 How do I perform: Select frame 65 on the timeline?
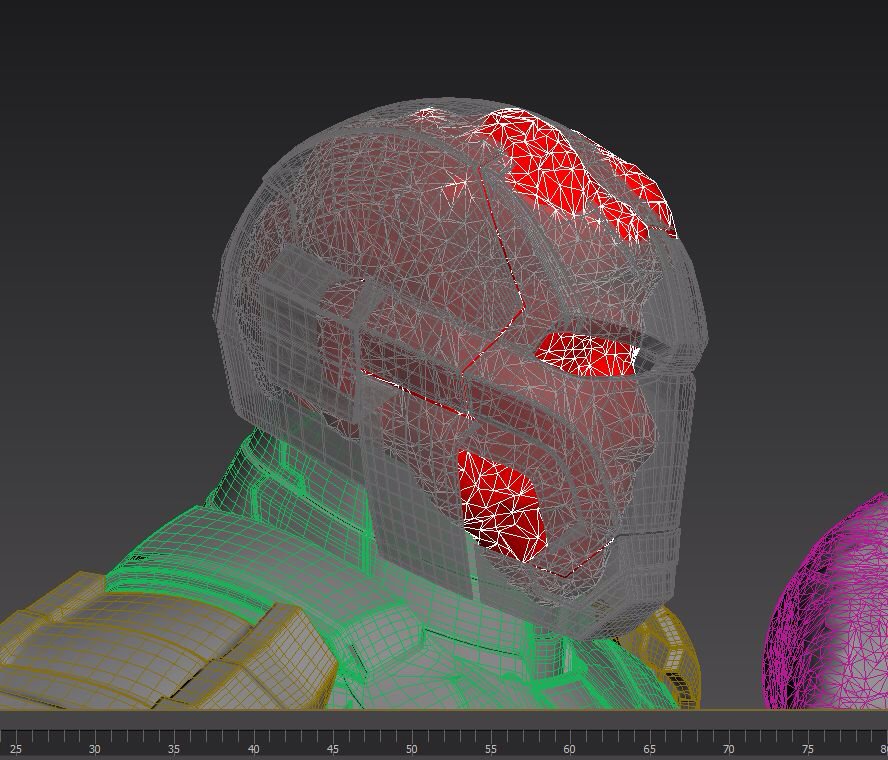(x=649, y=749)
